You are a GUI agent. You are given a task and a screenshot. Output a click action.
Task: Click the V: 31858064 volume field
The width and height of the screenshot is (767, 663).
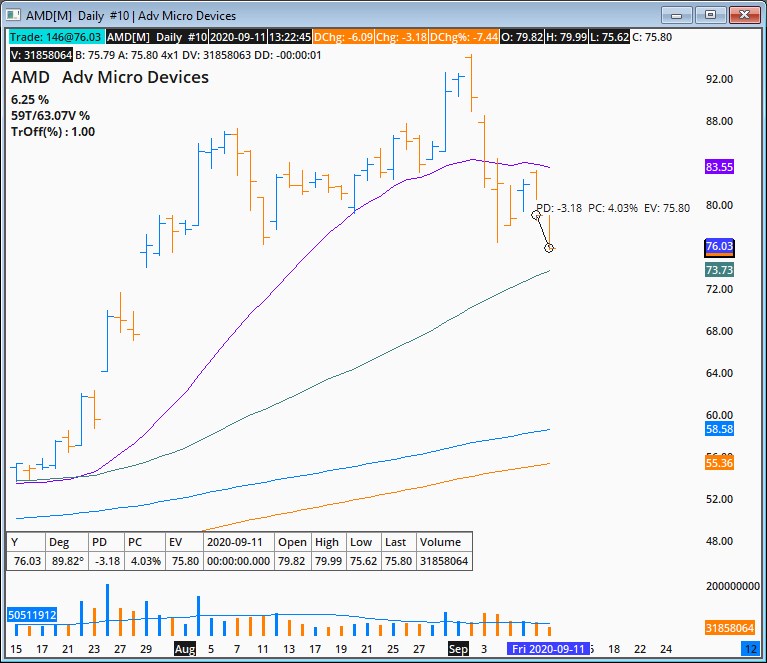click(x=41, y=55)
